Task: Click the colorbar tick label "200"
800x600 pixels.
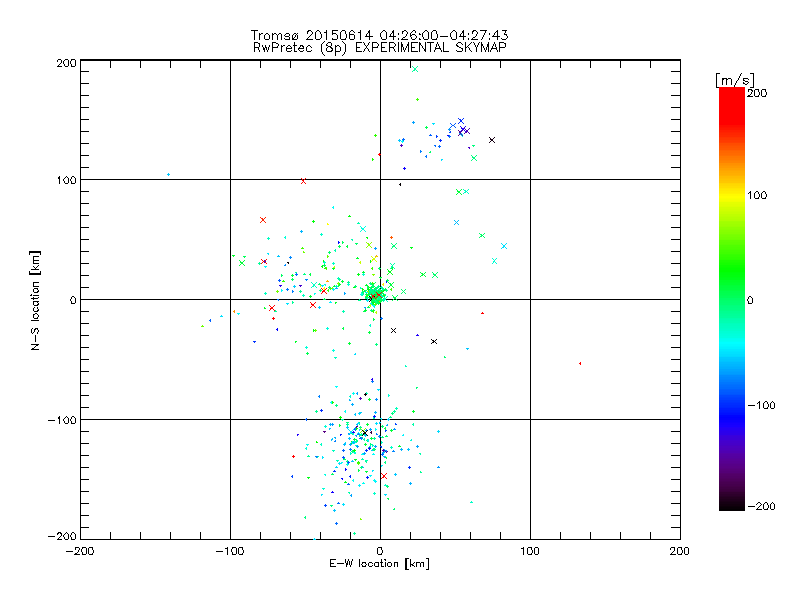Action: coord(757,93)
